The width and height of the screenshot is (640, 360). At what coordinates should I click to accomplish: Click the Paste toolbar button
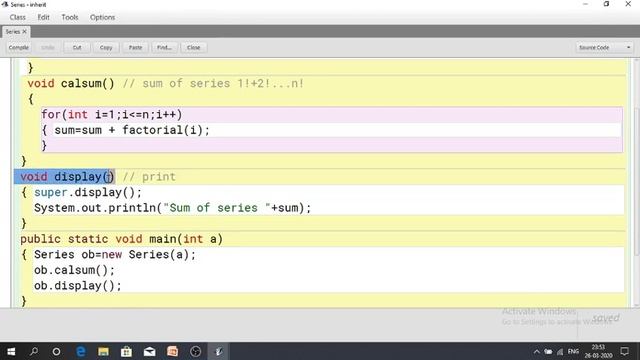(135, 47)
